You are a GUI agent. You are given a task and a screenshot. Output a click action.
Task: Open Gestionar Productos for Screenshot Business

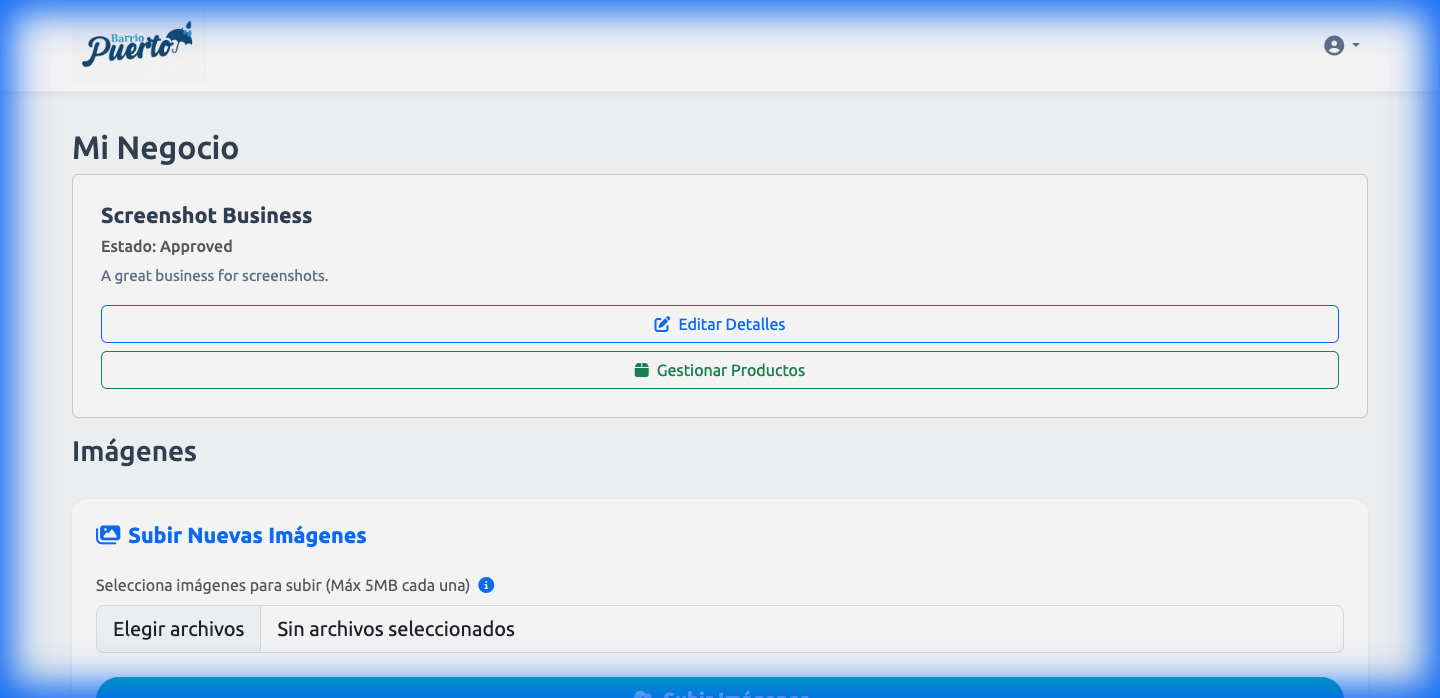point(719,369)
